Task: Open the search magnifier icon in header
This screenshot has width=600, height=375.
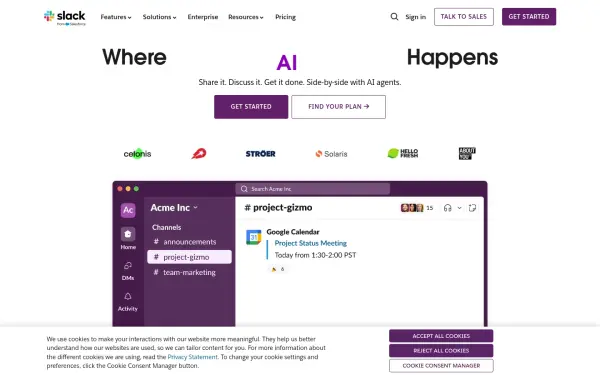Action: point(394,17)
